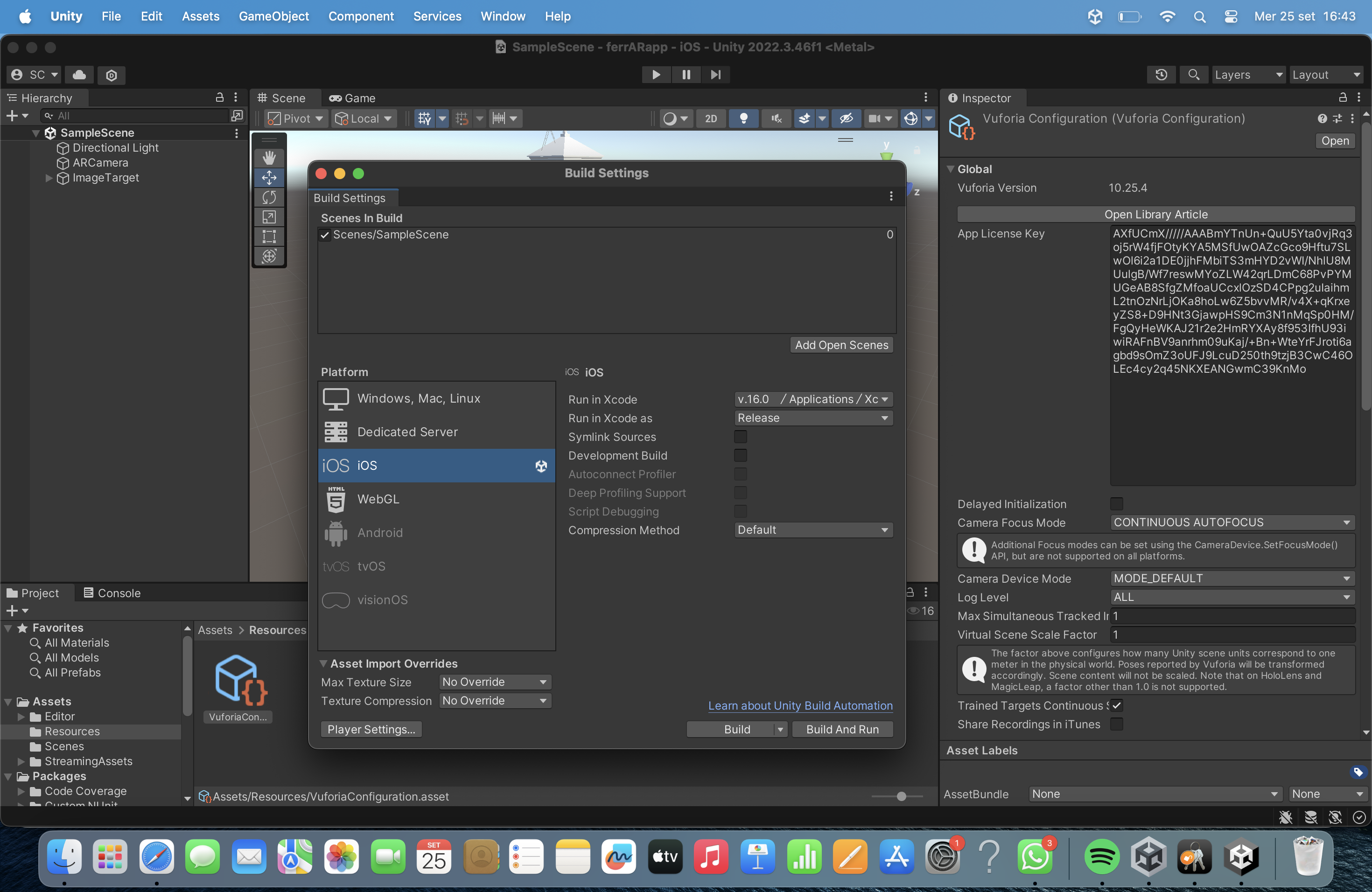The image size is (1372, 892).
Task: Lock the Inspector panel
Action: 1343,98
